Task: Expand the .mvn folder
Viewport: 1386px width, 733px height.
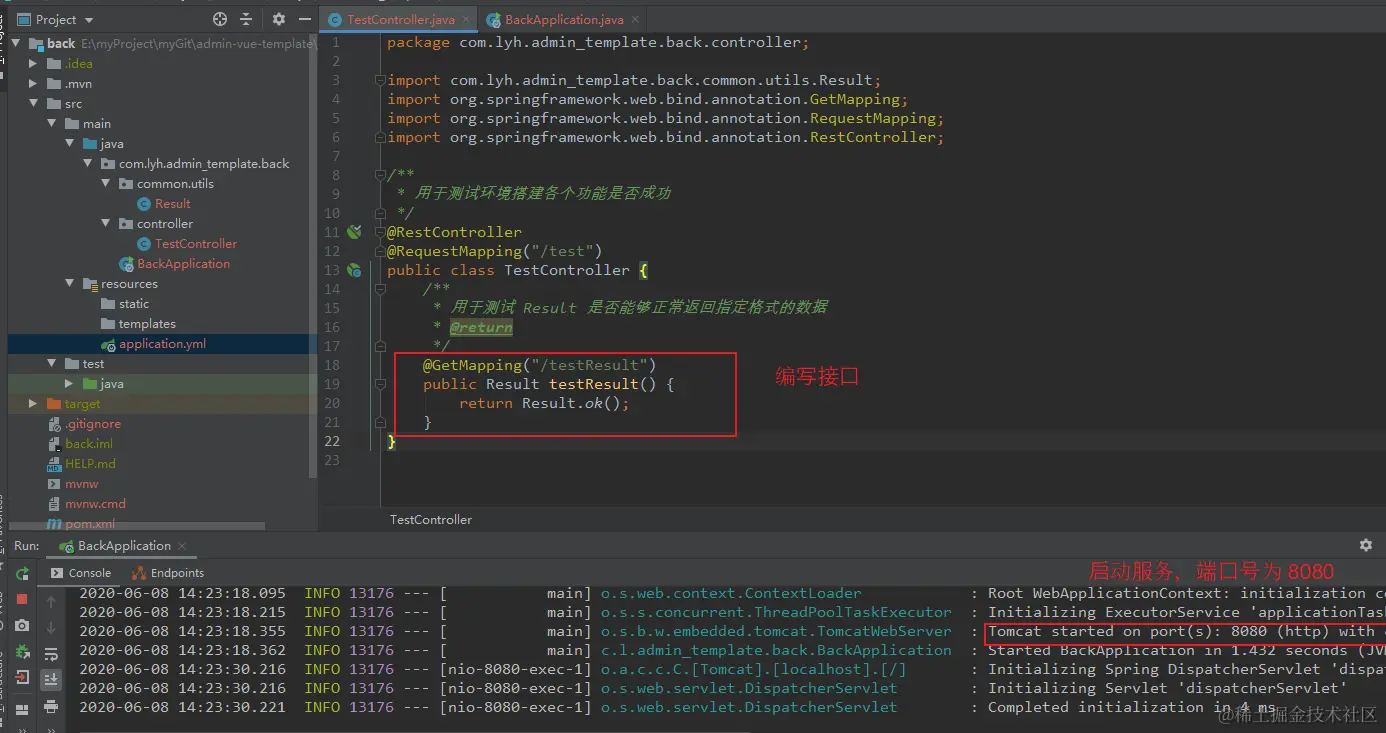Action: pos(34,83)
